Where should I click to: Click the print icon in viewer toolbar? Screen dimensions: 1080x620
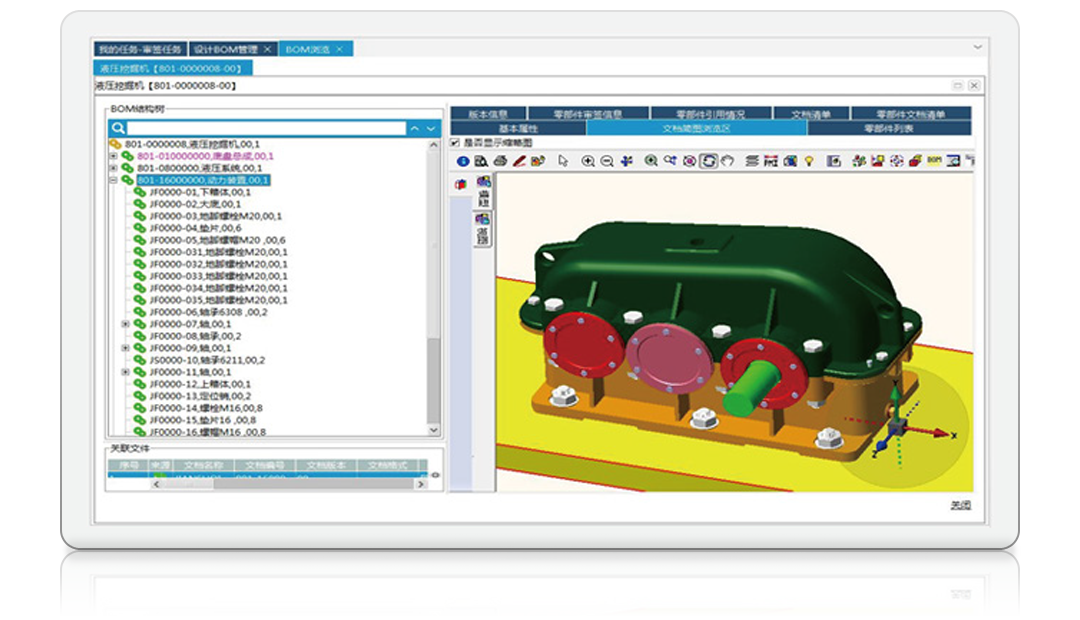coord(499,161)
